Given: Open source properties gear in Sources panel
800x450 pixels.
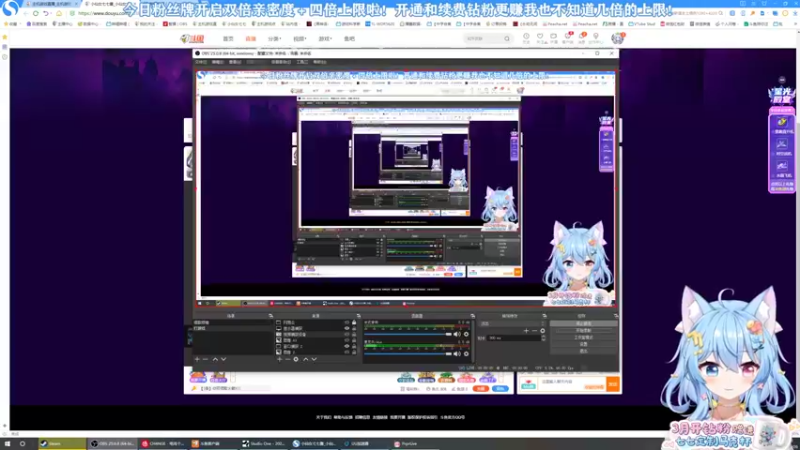Looking at the screenshot, I should [296, 359].
